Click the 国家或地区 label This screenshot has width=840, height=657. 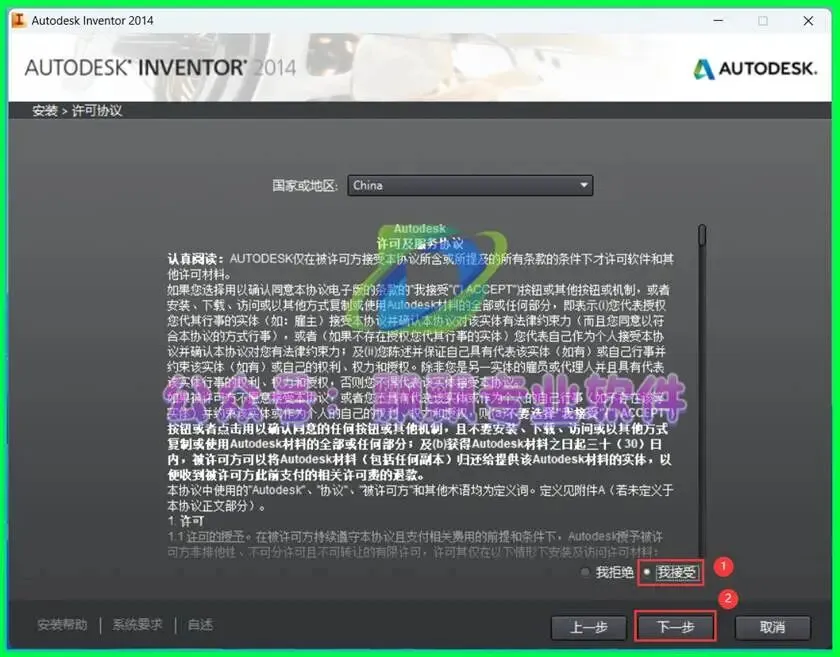pos(304,185)
